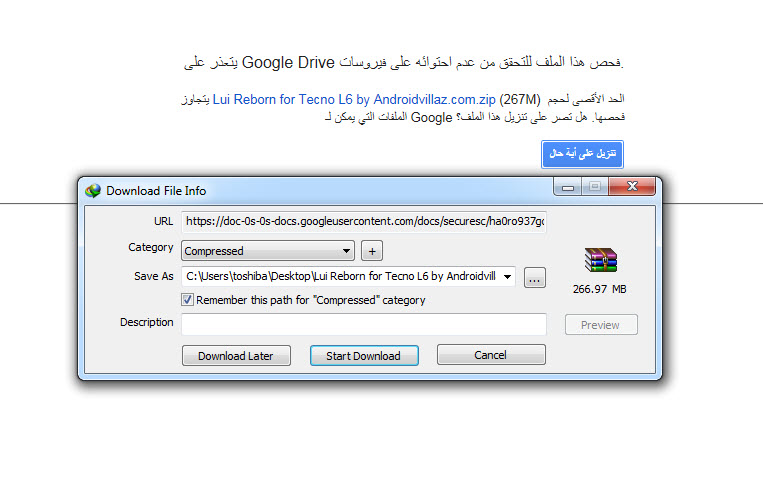The height and width of the screenshot is (483, 763).
Task: Click the Category label text
Action: 151,248
